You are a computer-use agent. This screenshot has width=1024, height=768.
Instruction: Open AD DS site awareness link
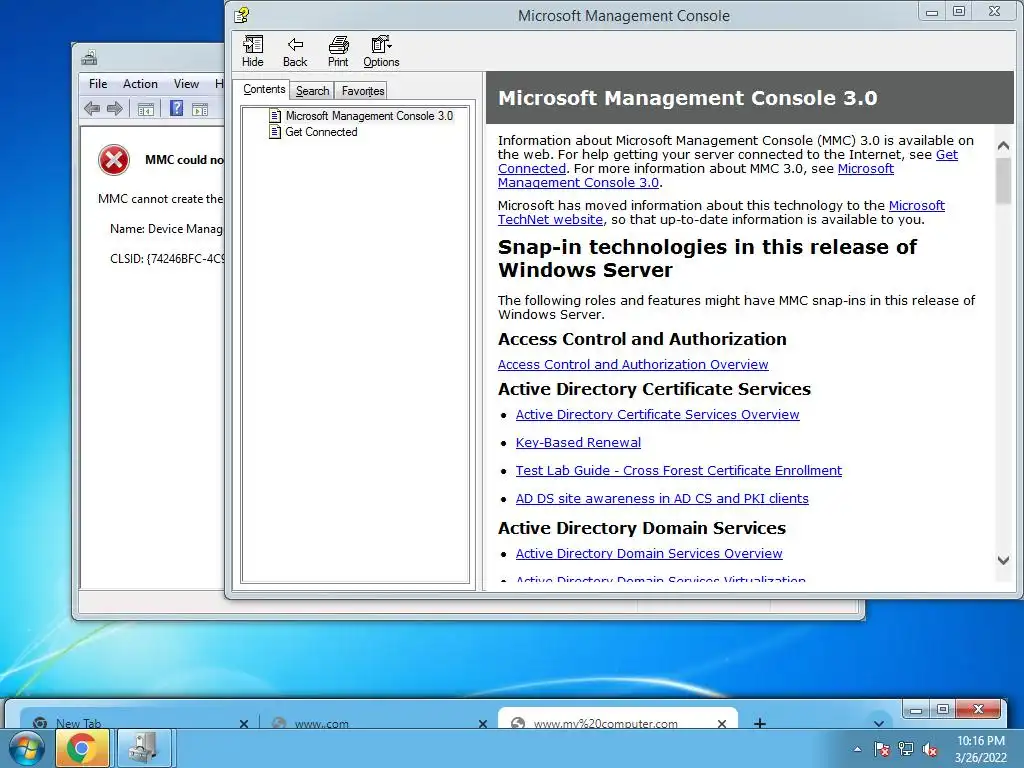pyautogui.click(x=662, y=498)
